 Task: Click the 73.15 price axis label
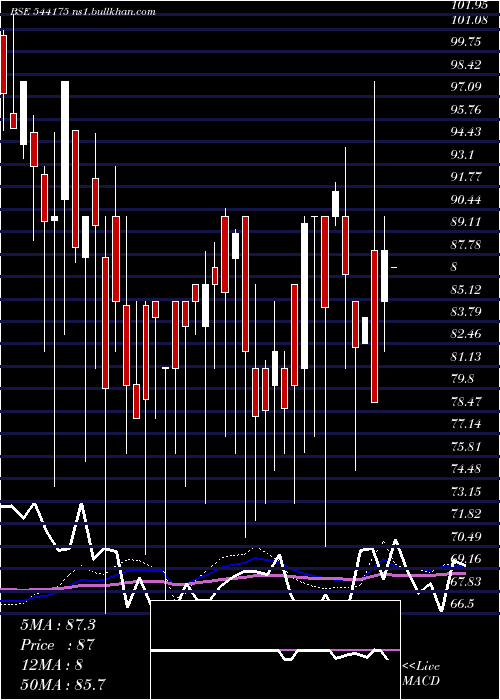click(467, 492)
